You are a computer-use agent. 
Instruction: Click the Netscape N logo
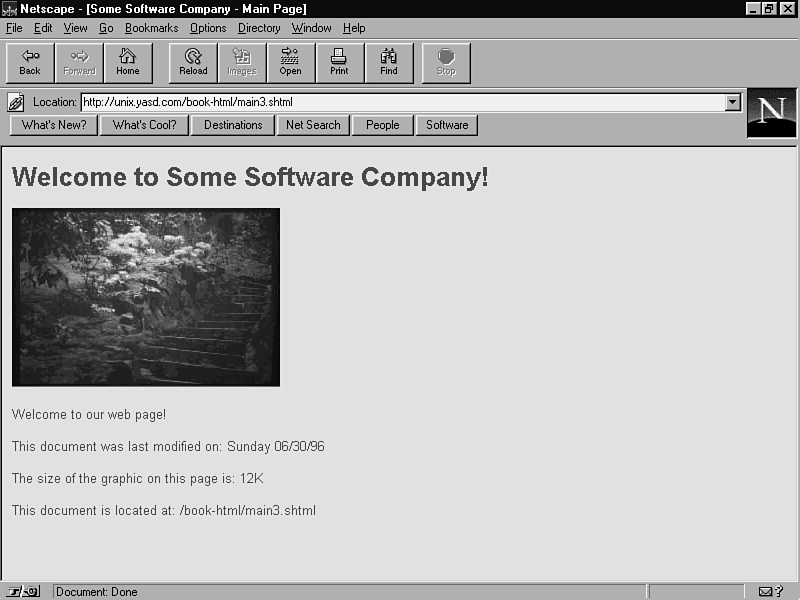click(x=771, y=112)
